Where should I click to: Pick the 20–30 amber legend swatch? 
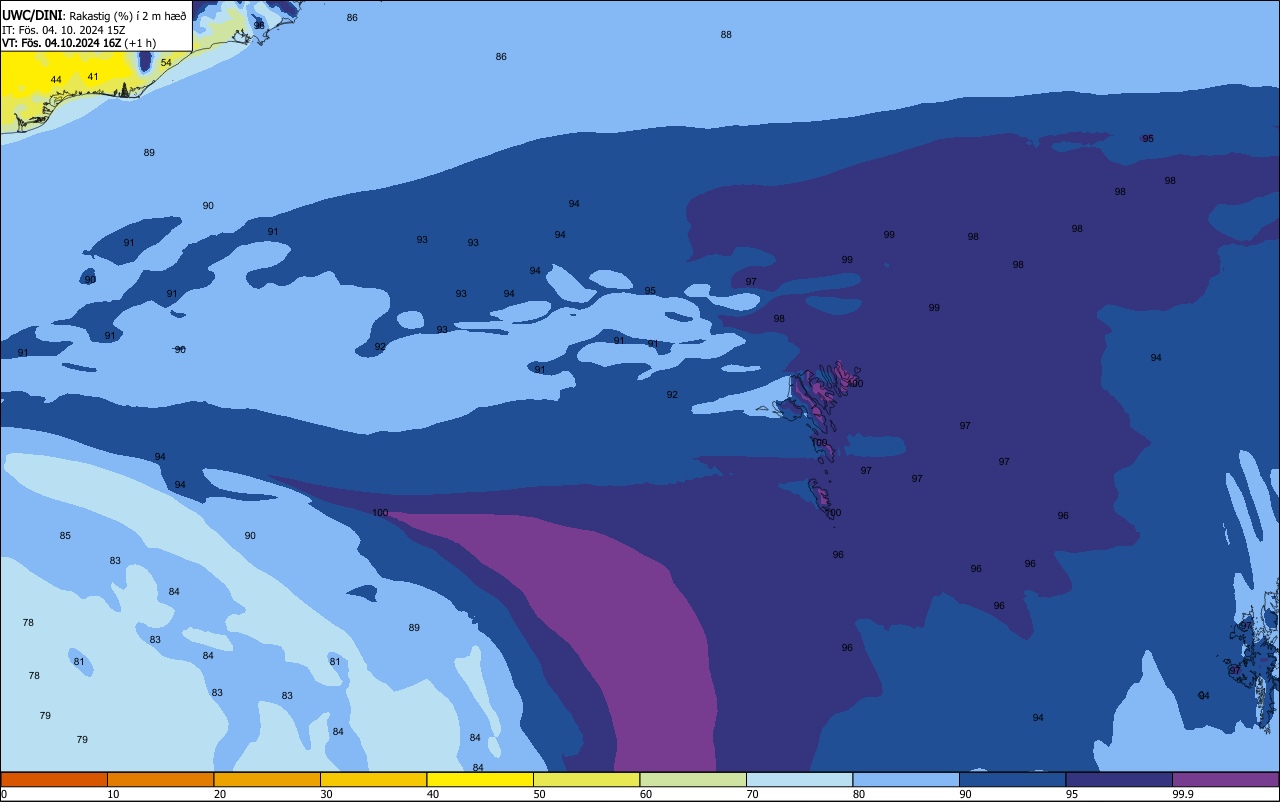point(267,779)
